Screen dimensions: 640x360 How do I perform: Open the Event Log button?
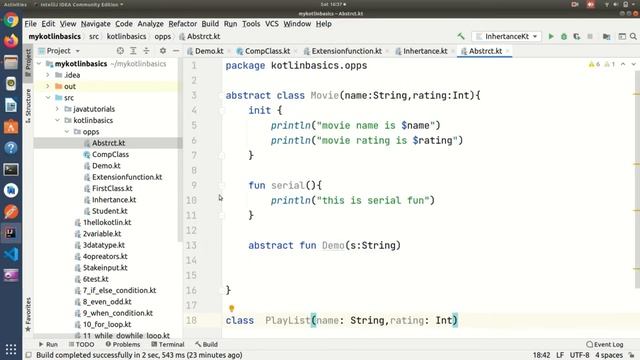click(x=605, y=344)
